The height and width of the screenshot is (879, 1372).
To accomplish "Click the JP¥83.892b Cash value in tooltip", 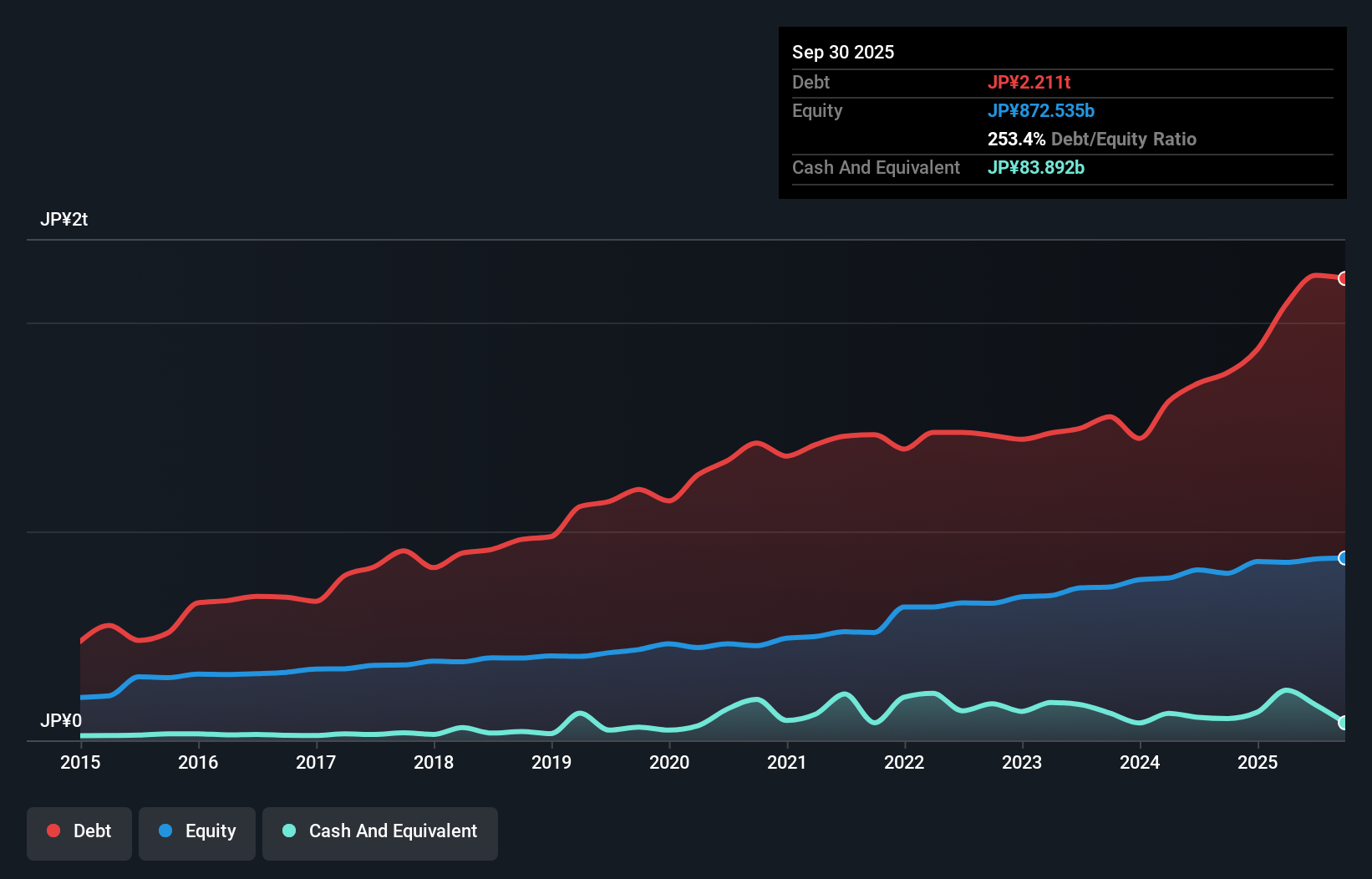I will (1036, 167).
